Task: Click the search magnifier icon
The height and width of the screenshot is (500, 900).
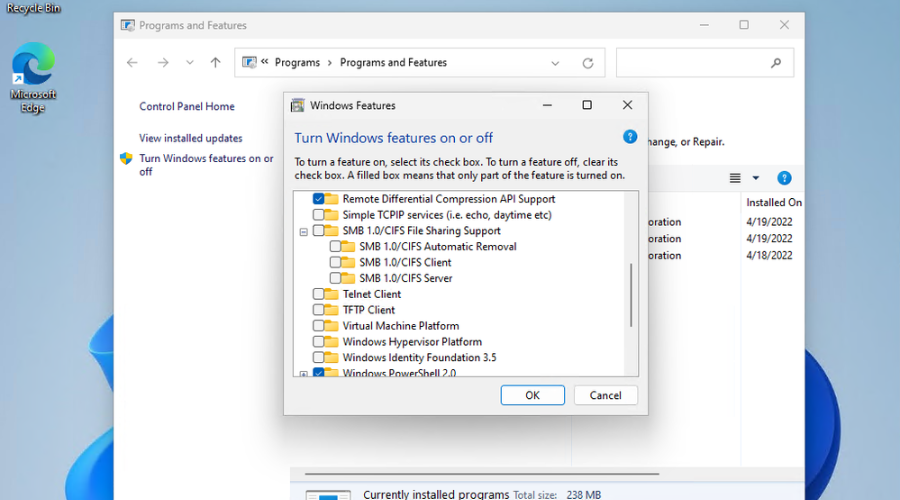Action: 776,63
